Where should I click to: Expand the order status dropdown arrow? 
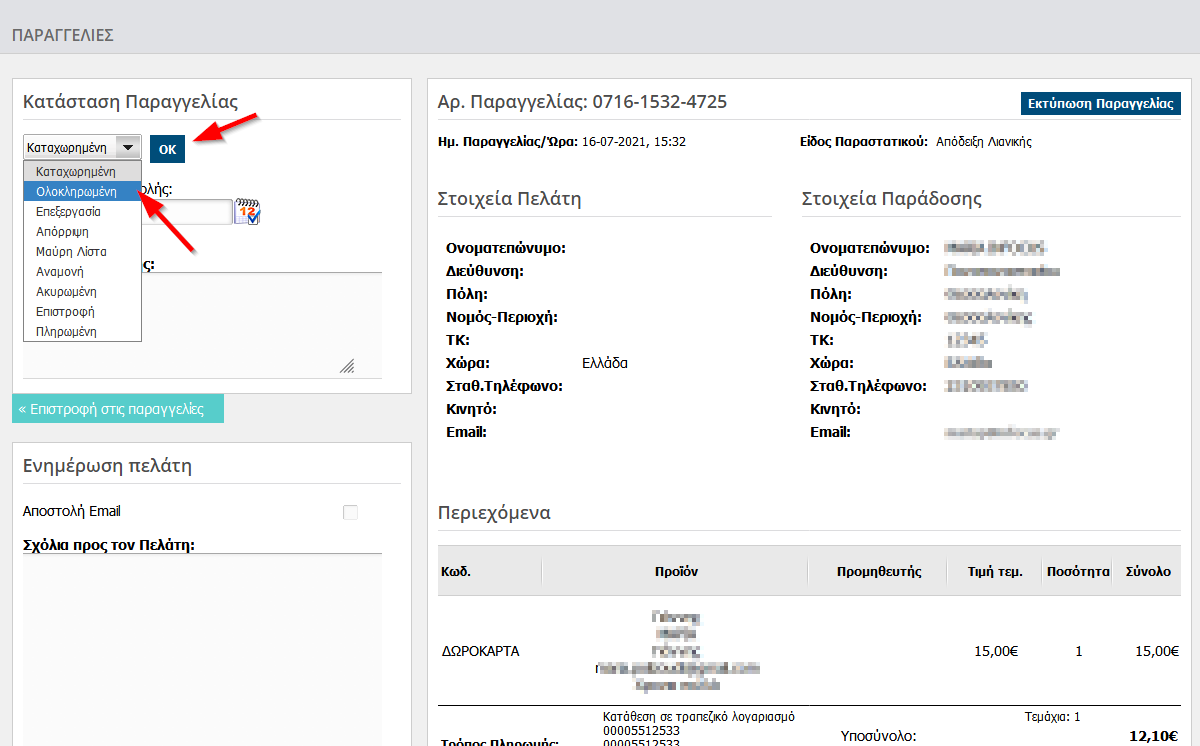pos(128,147)
